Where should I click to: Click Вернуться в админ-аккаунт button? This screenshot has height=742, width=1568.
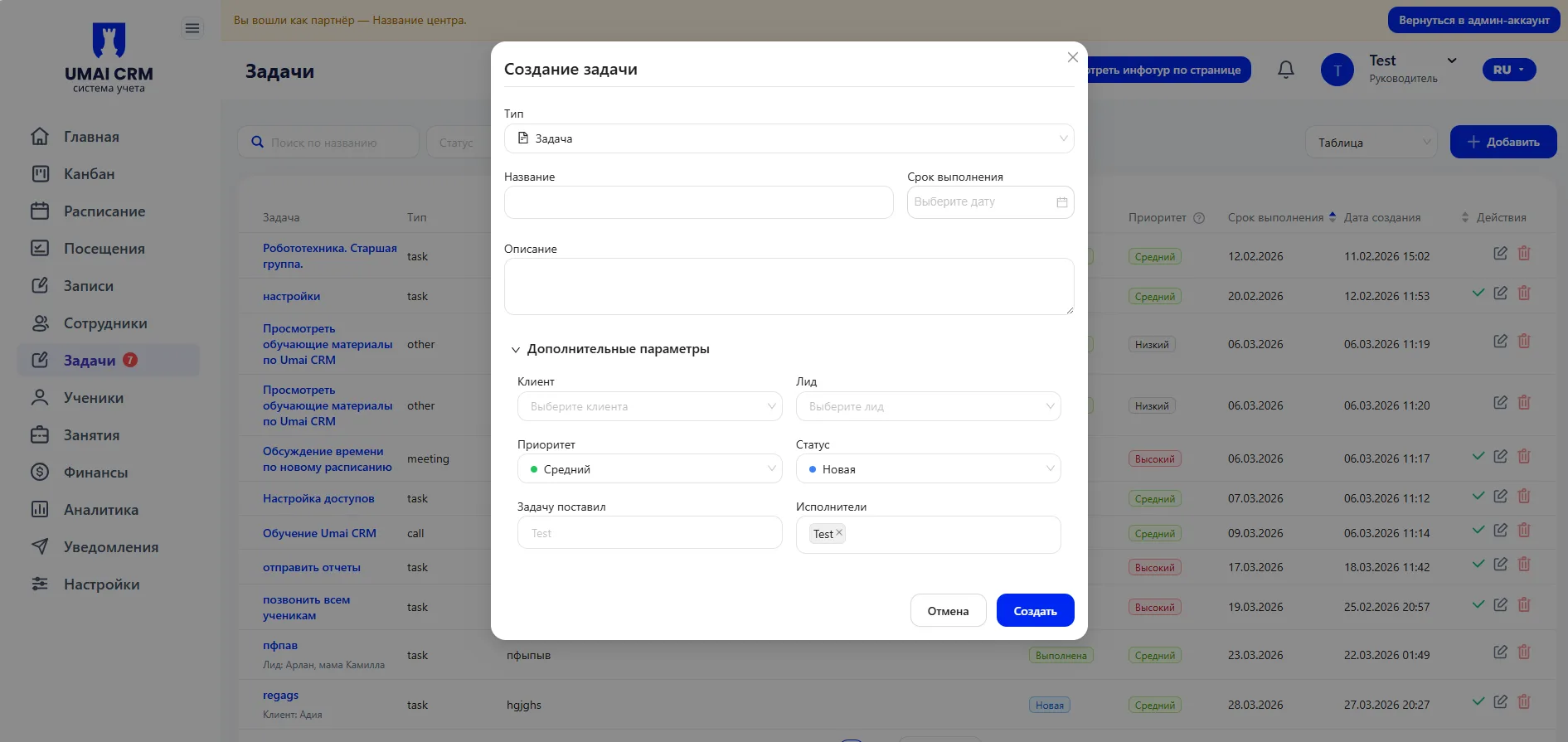(x=1473, y=20)
